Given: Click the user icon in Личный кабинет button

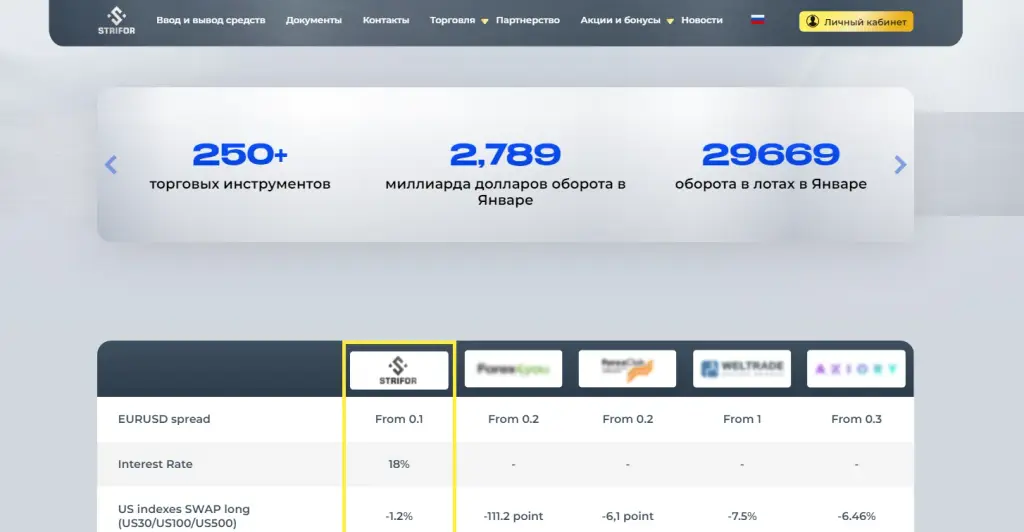Looking at the screenshot, I should click(812, 22).
